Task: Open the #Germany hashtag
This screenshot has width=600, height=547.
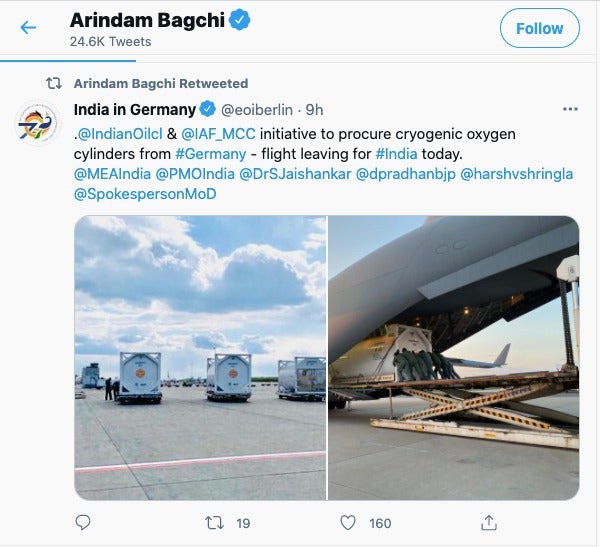Action: [211, 154]
